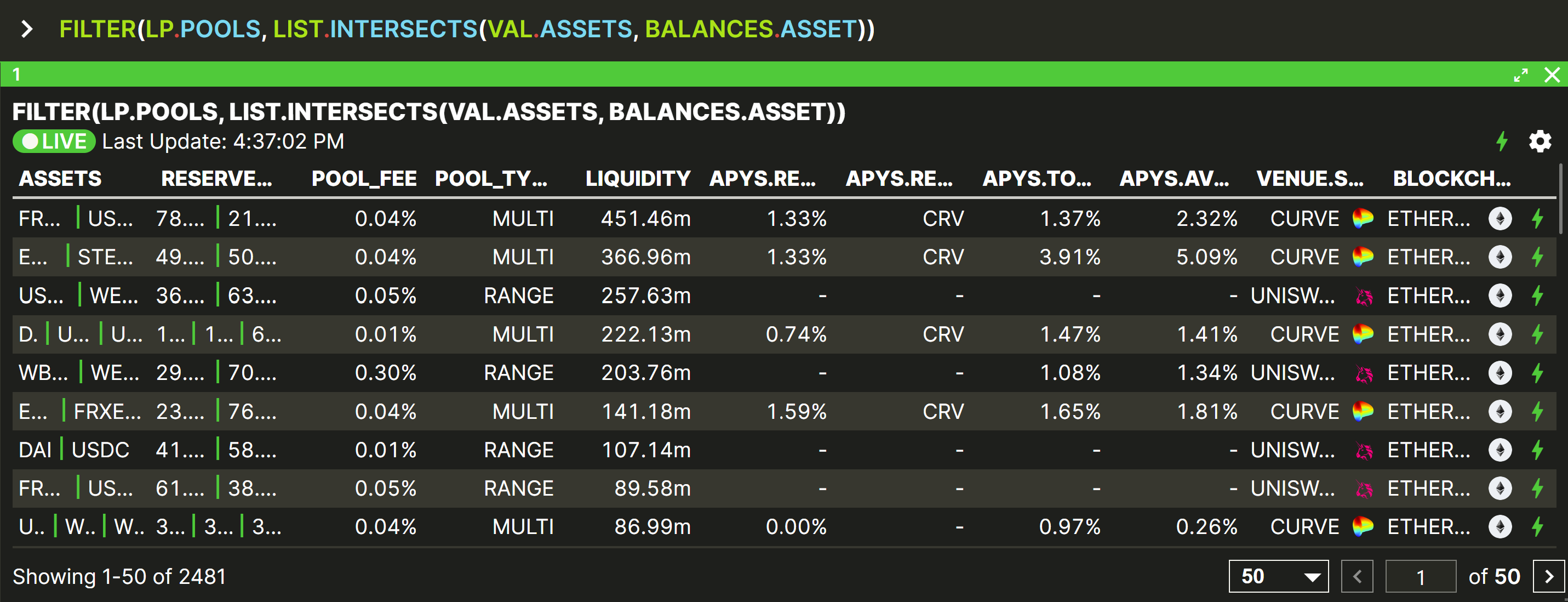
Task: Click lightning bolt on DAI USDC row
Action: point(1537,450)
